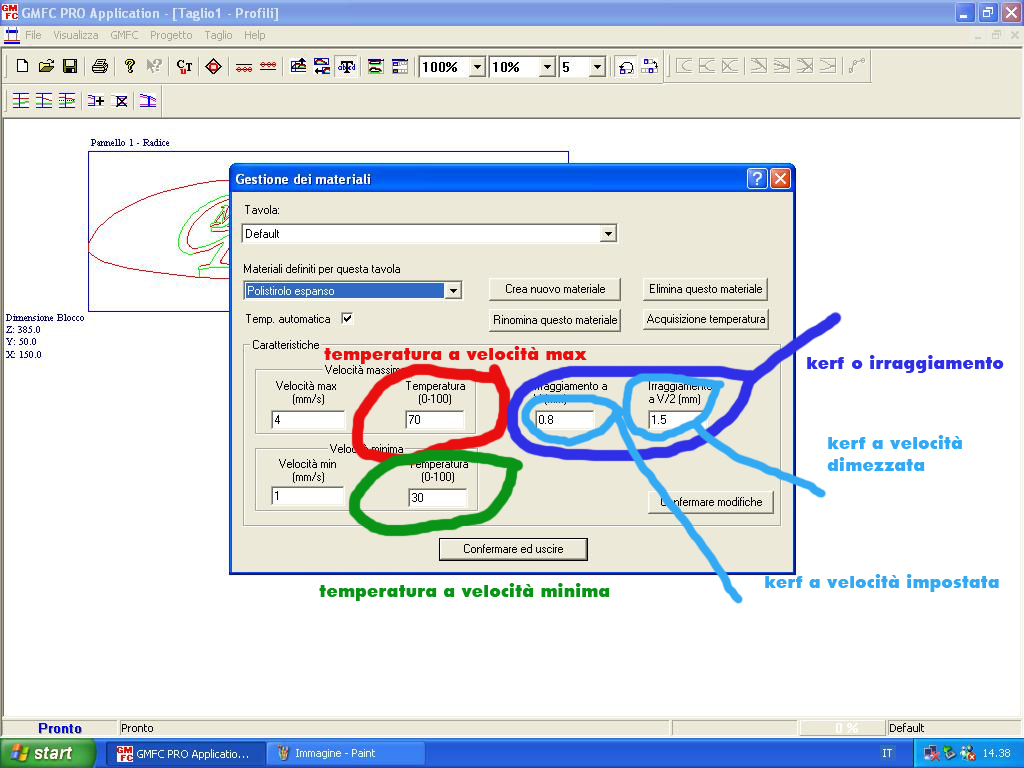Open a file with the folder icon
The width and height of the screenshot is (1024, 768).
[46, 67]
